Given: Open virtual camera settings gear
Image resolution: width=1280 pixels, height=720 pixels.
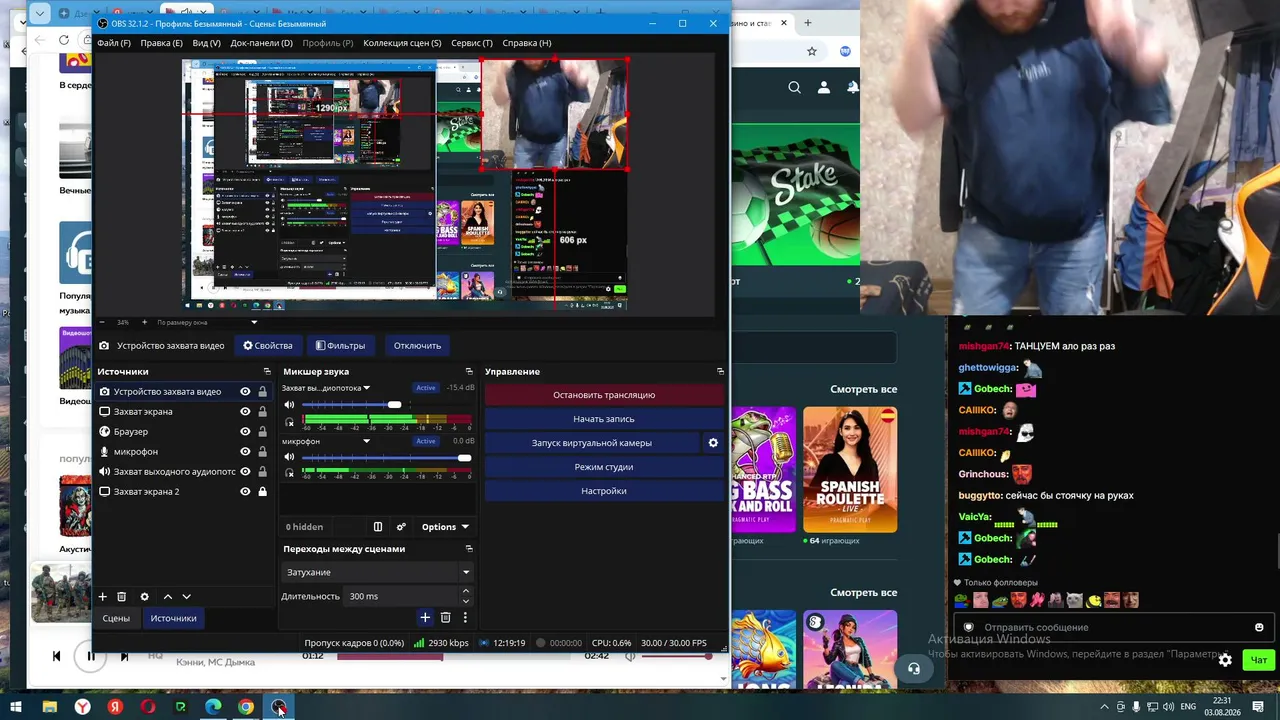Looking at the screenshot, I should tap(713, 443).
